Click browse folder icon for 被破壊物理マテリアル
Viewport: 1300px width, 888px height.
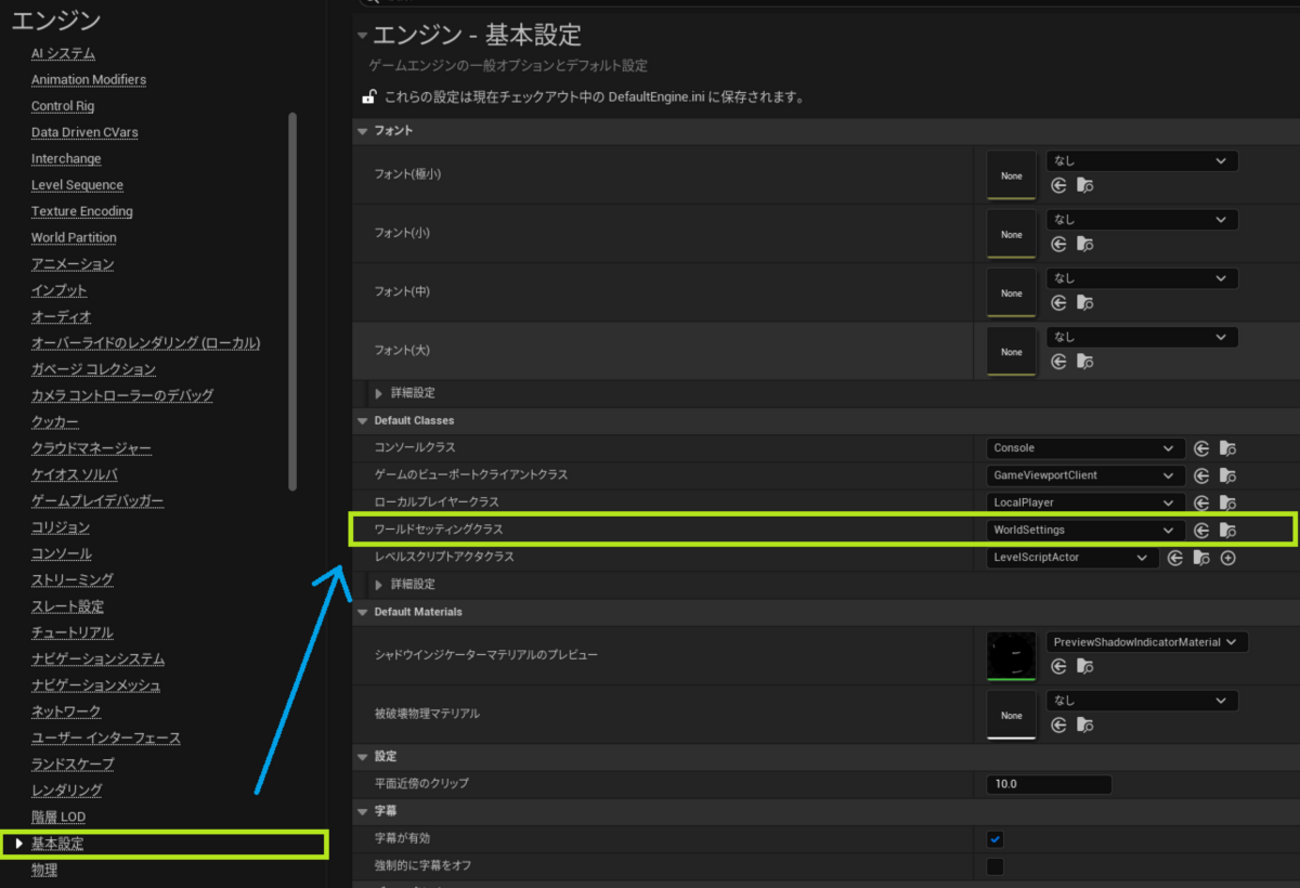pyautogui.click(x=1085, y=725)
